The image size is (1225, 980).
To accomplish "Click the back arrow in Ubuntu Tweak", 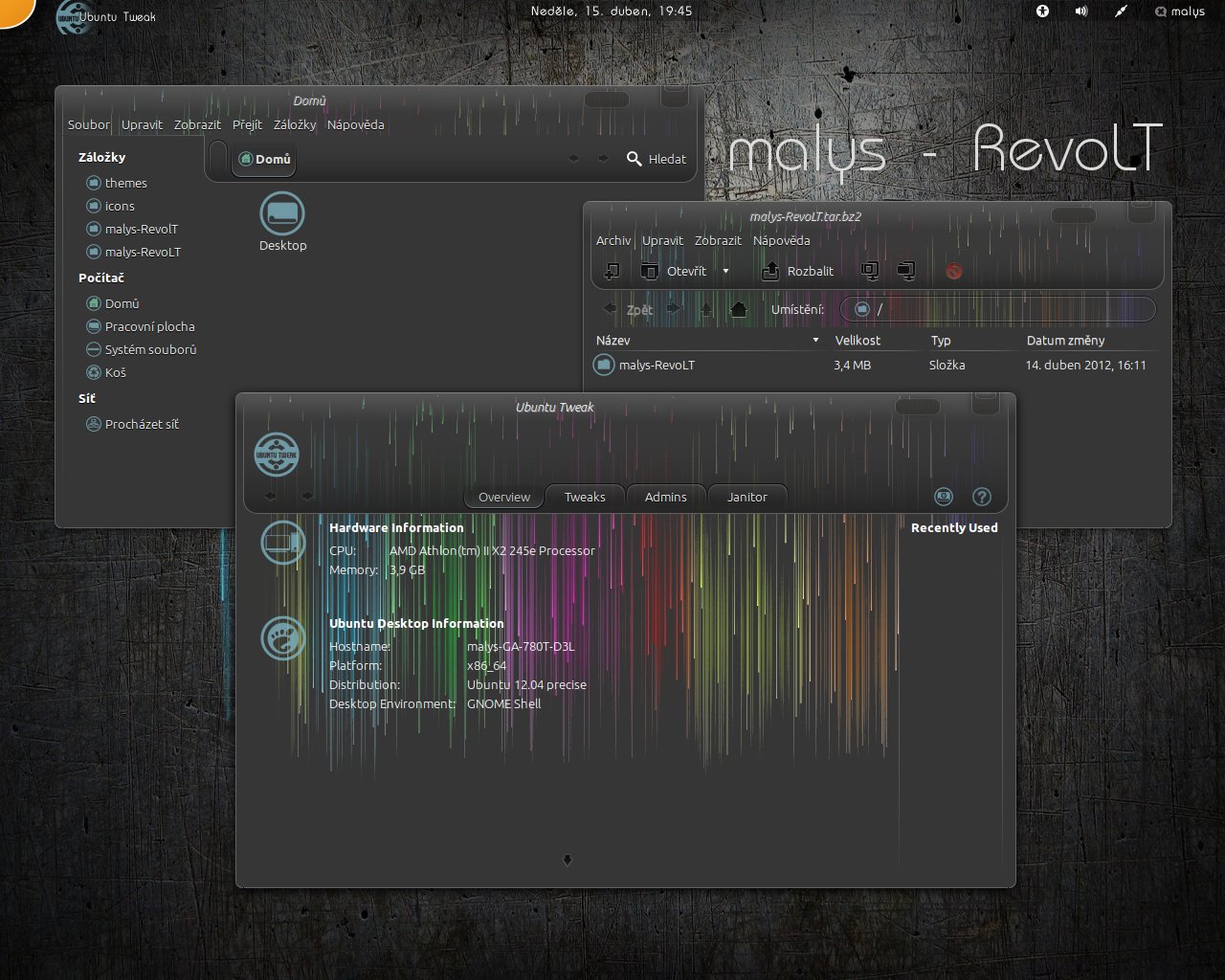I will (x=270, y=496).
